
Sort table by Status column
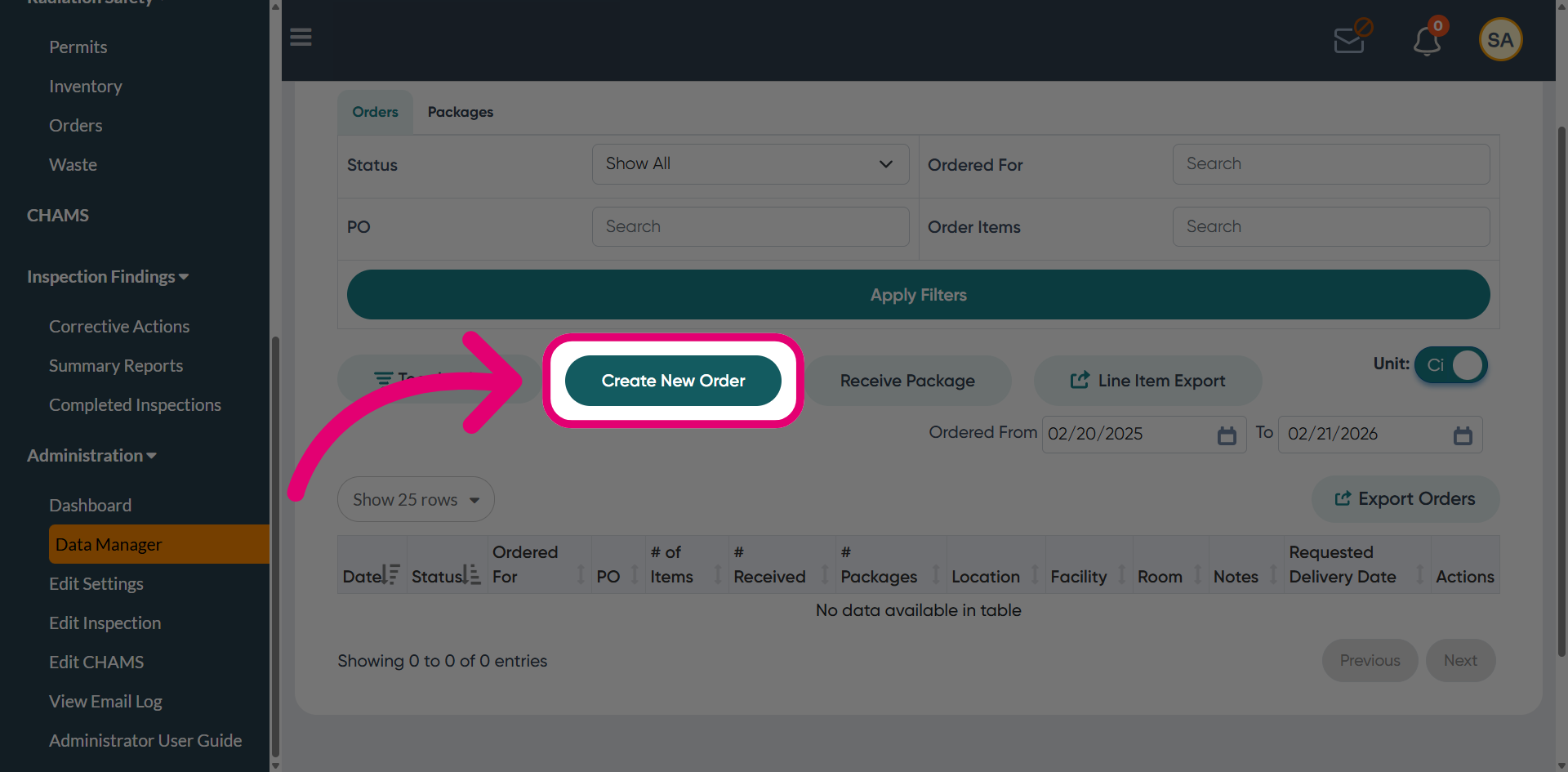(x=447, y=564)
